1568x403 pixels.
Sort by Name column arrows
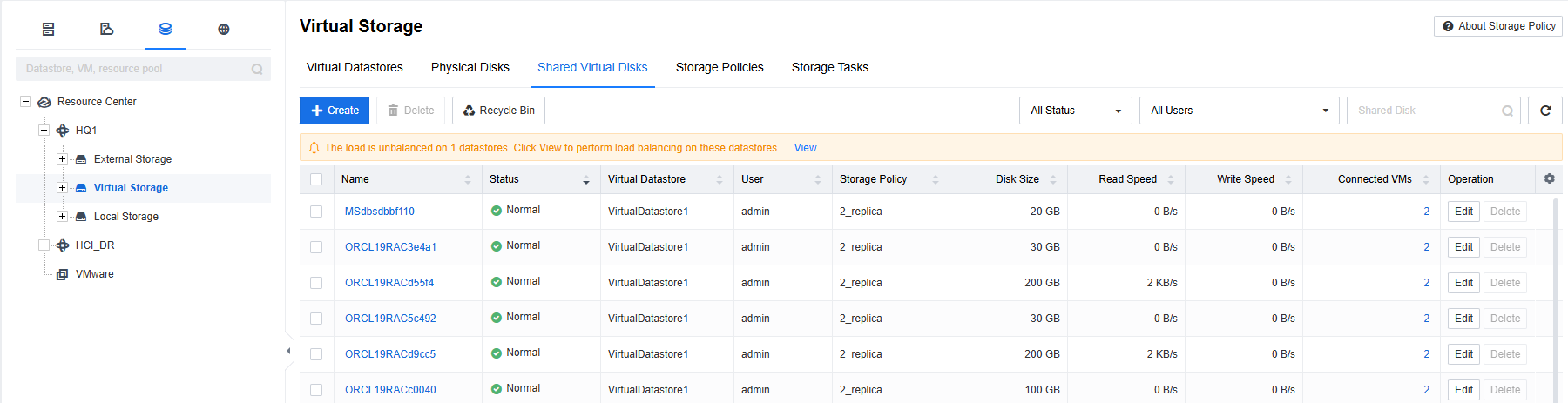click(468, 179)
